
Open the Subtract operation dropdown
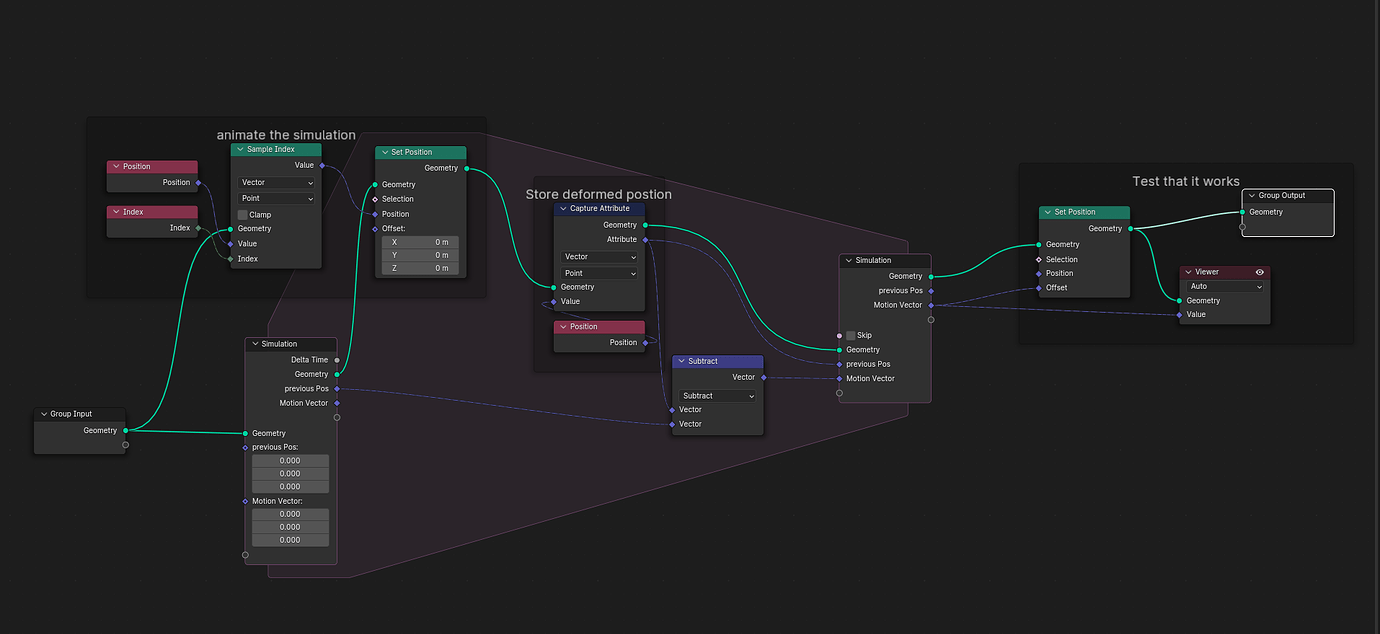718,396
